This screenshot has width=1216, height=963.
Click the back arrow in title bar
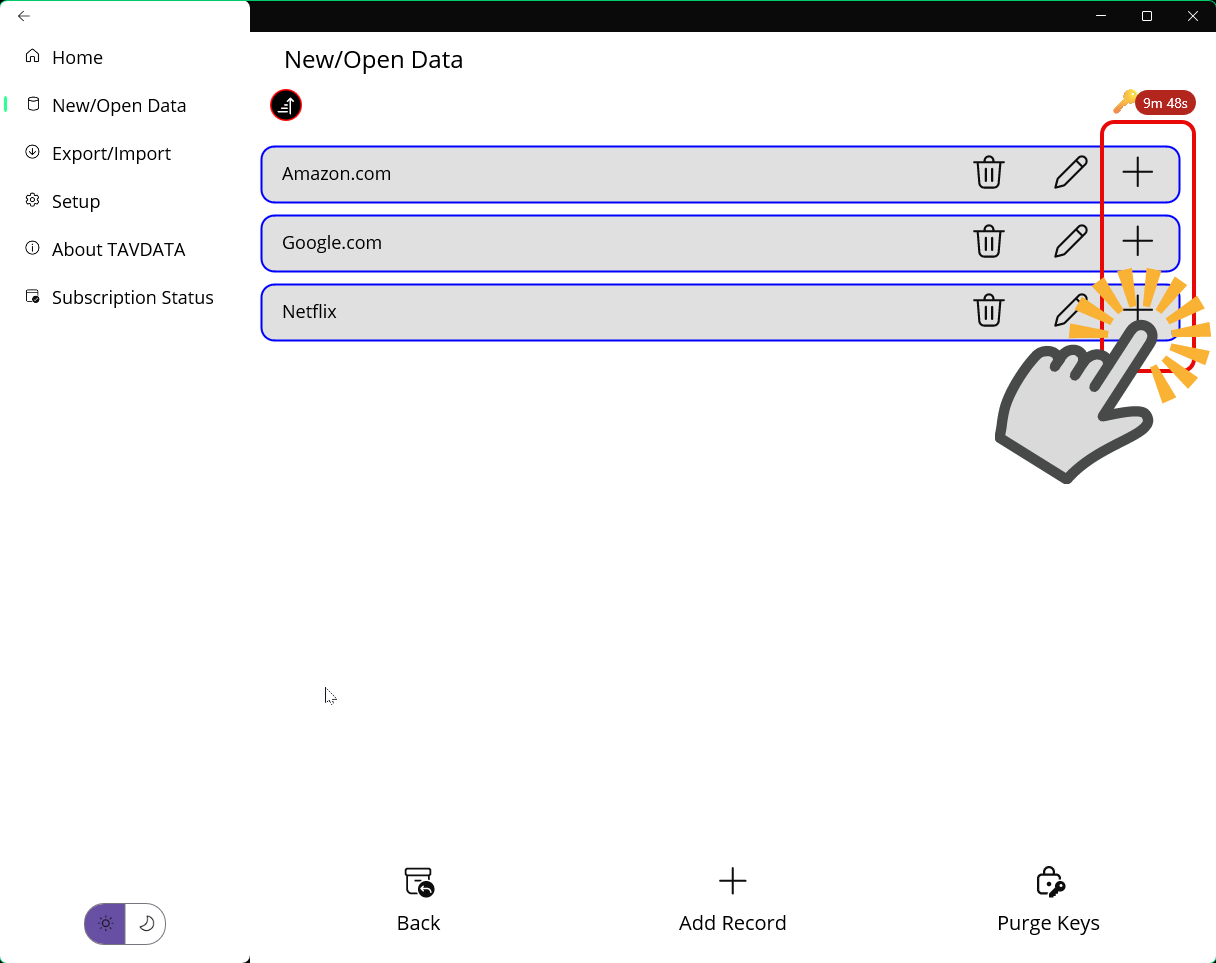[x=24, y=16]
